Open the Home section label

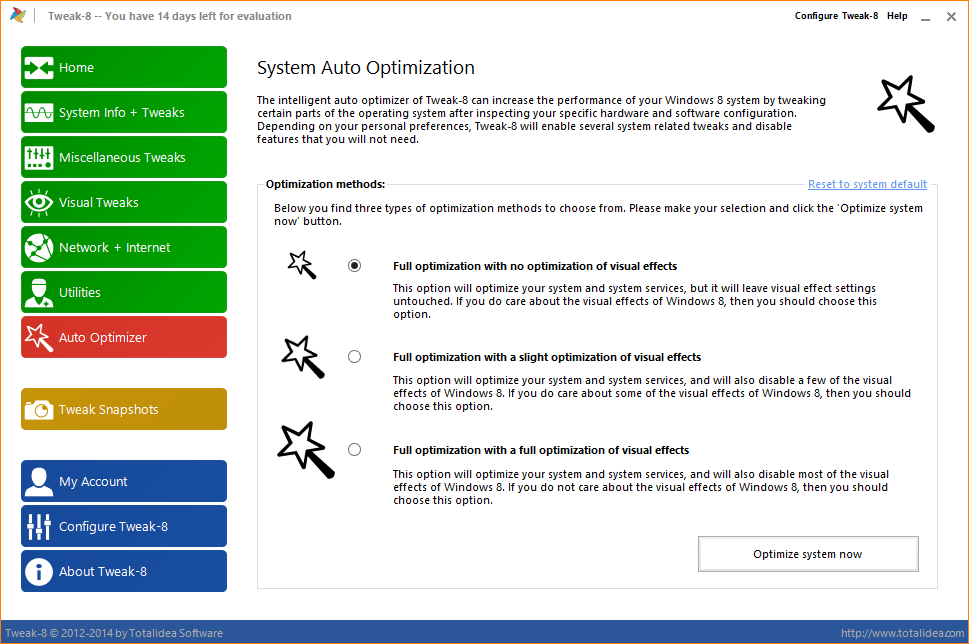(x=76, y=67)
